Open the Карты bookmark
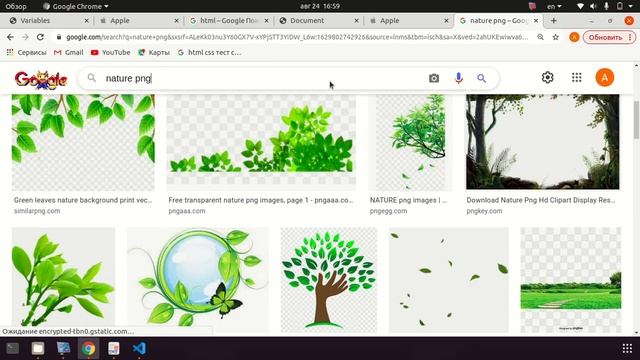The width and height of the screenshot is (640, 360). [154, 52]
